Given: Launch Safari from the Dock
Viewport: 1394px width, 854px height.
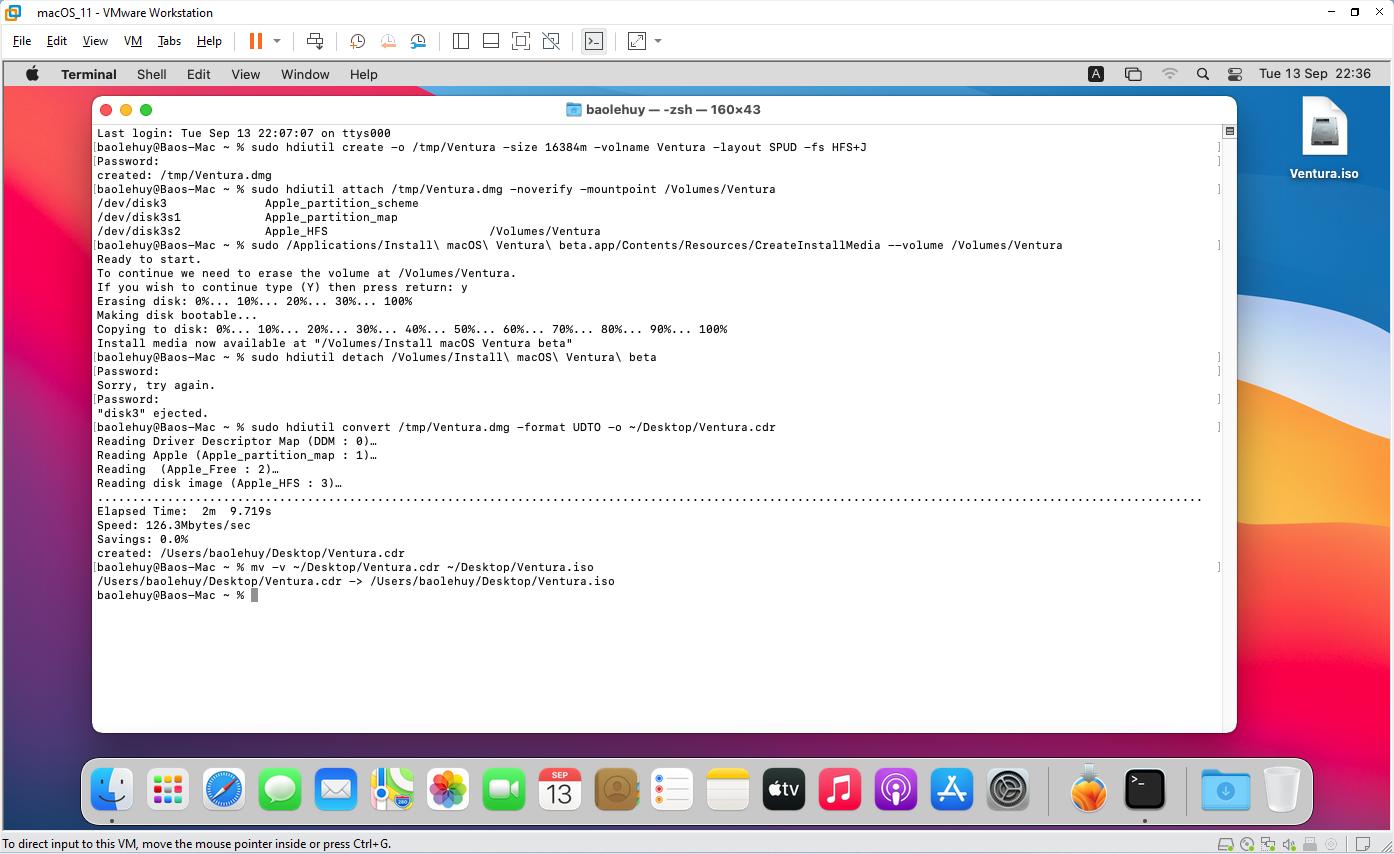Looking at the screenshot, I should coord(224,791).
